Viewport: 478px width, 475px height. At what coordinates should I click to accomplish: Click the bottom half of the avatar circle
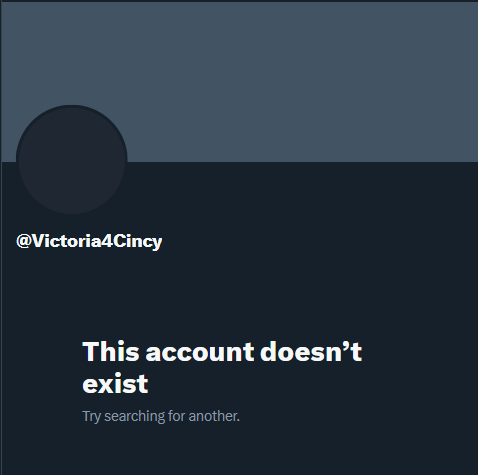tap(71, 187)
